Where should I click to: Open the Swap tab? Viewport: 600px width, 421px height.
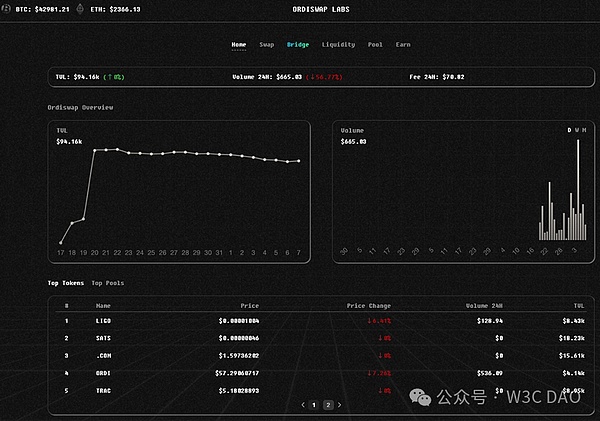pyautogui.click(x=266, y=45)
